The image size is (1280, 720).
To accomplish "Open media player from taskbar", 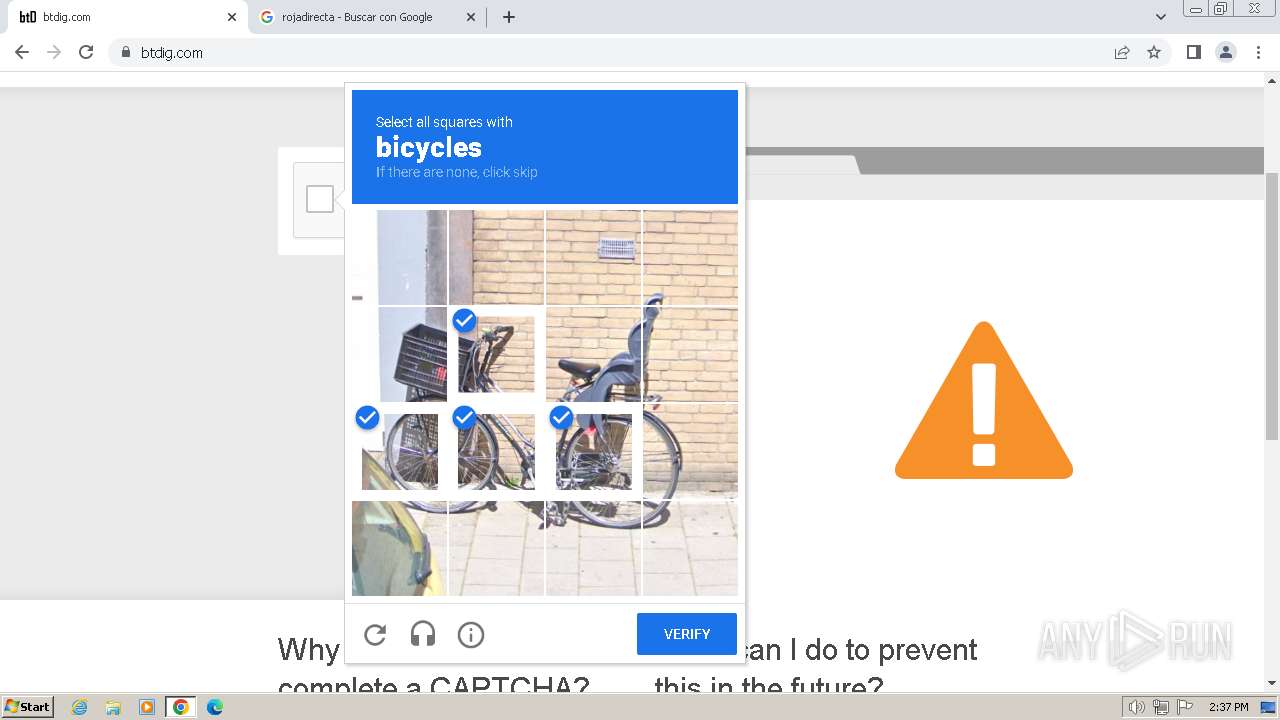I will click(x=147, y=707).
